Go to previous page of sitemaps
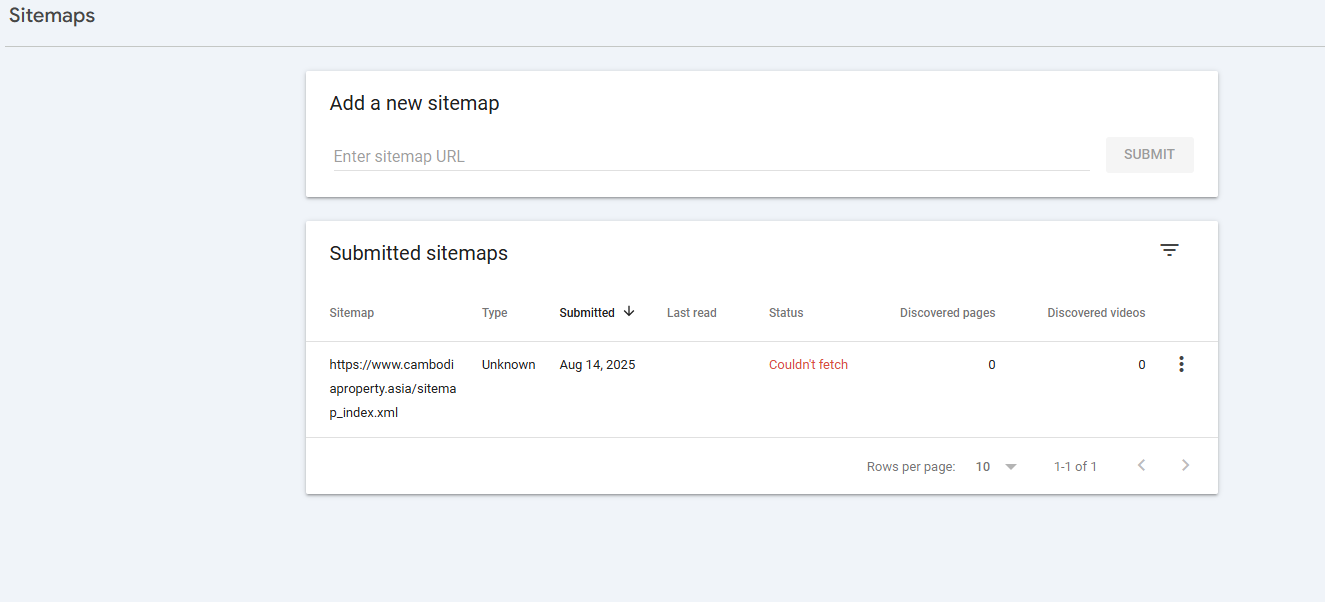1325x602 pixels. click(x=1141, y=465)
